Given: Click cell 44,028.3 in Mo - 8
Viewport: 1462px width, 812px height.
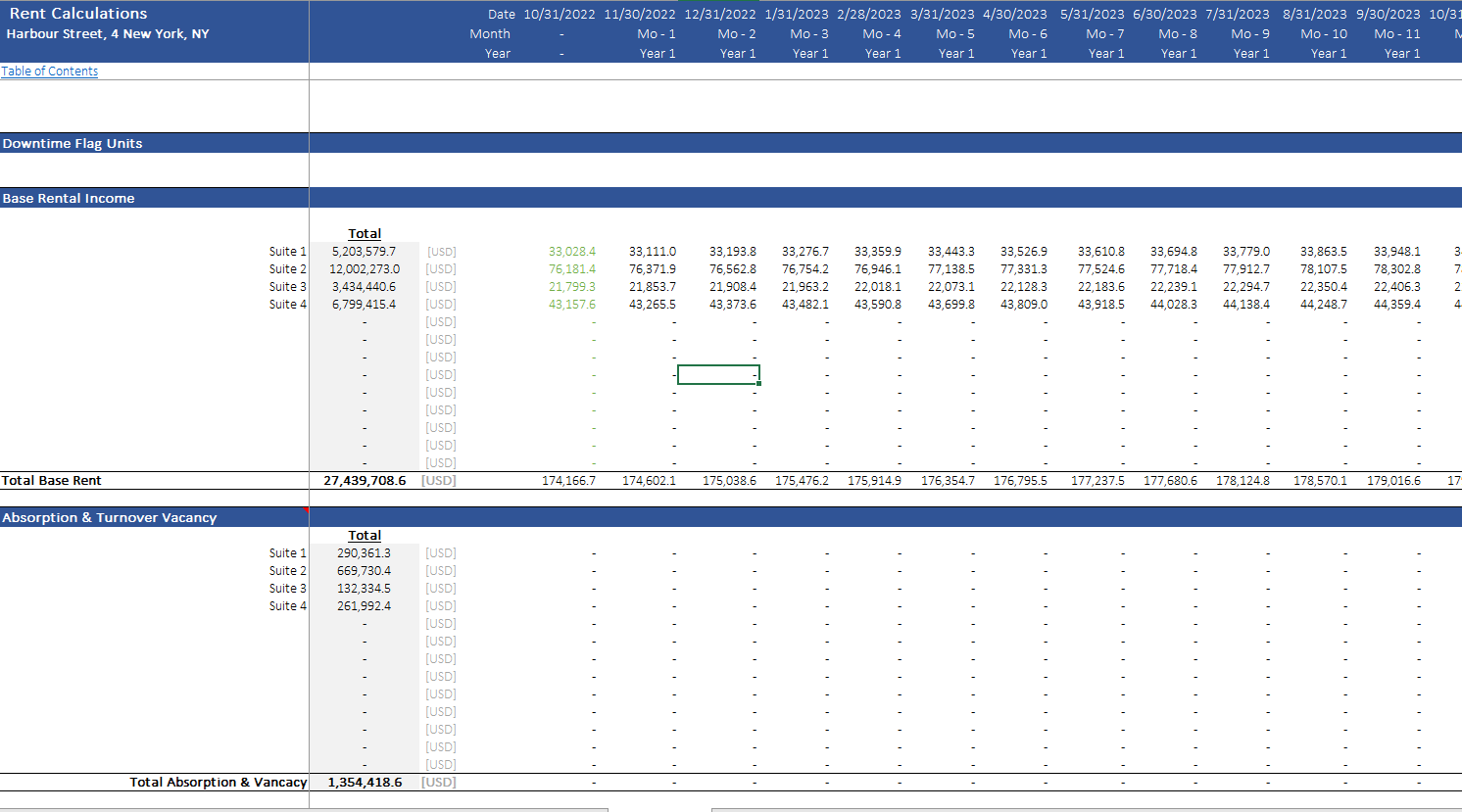Looking at the screenshot, I should pos(1174,305).
